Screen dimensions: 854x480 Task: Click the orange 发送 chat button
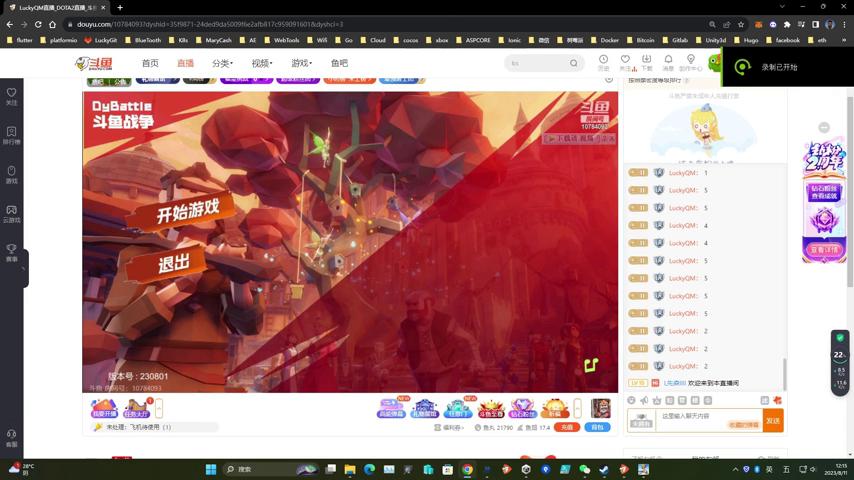coord(773,421)
